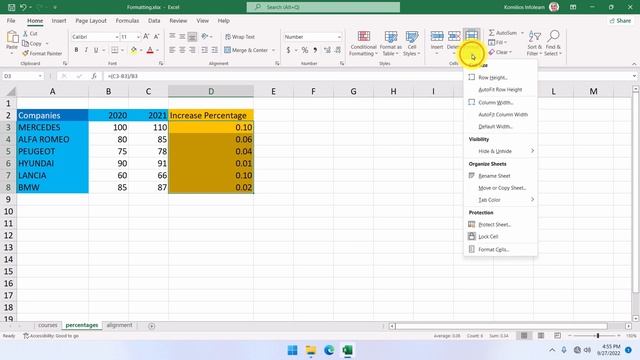
Task: Click the Undo icon in title bar
Action: [x=23, y=7]
